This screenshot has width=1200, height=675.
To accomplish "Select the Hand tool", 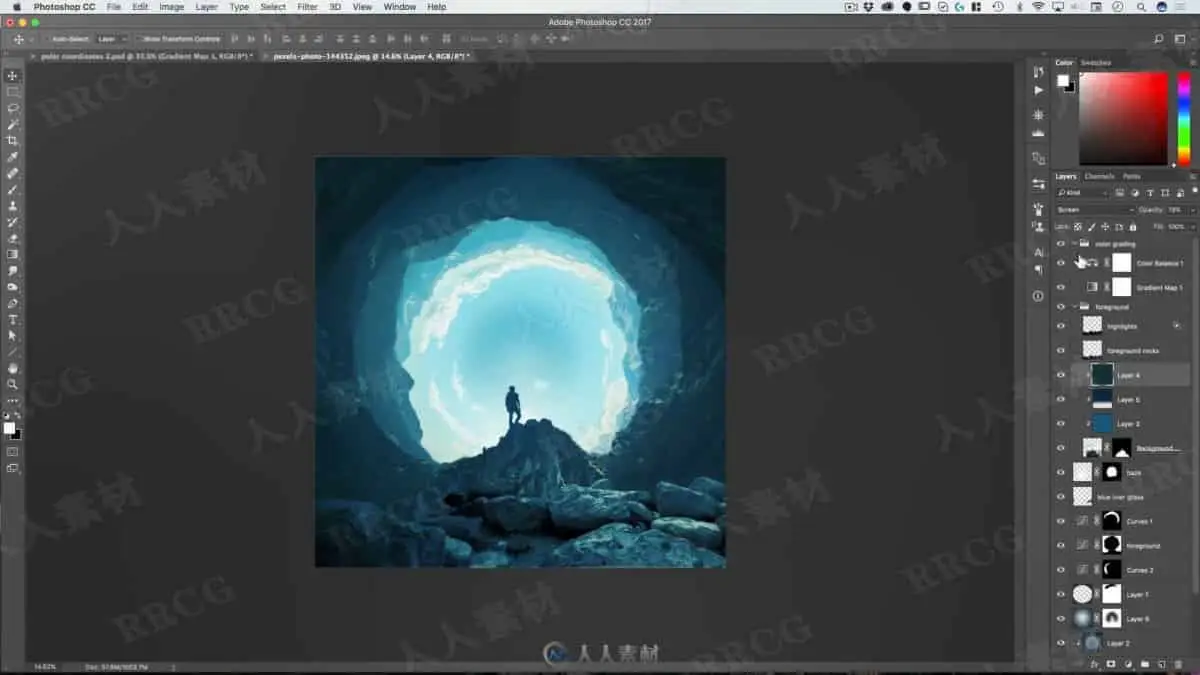I will click(13, 368).
